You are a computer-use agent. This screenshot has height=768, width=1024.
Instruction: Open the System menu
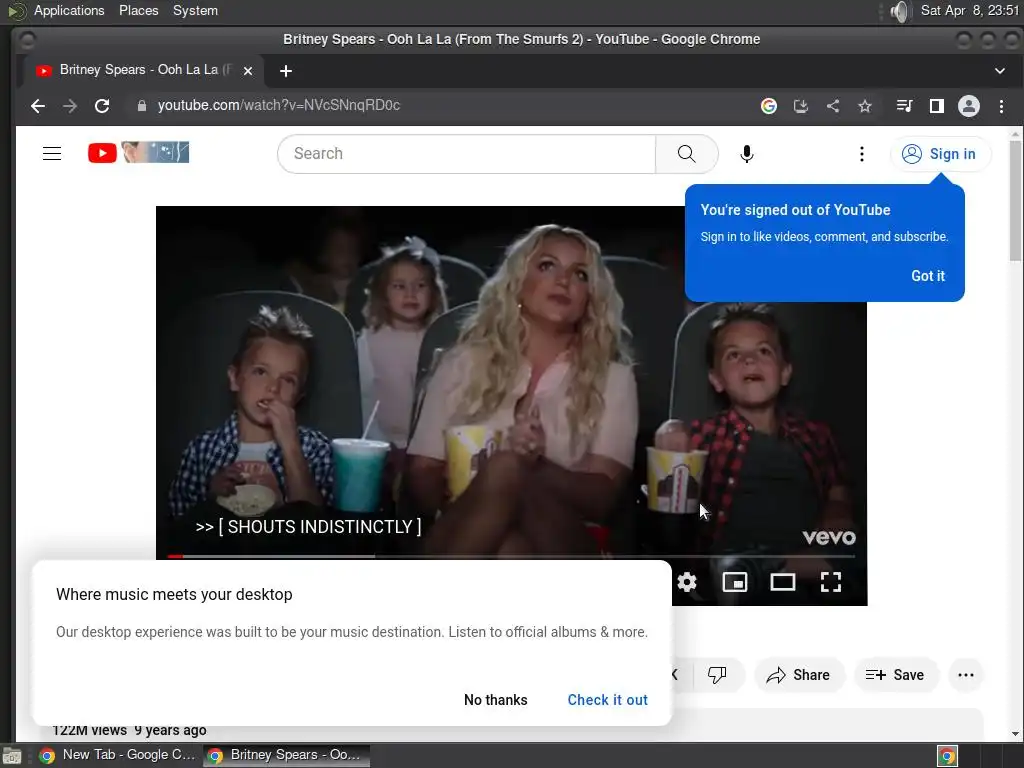[x=195, y=10]
